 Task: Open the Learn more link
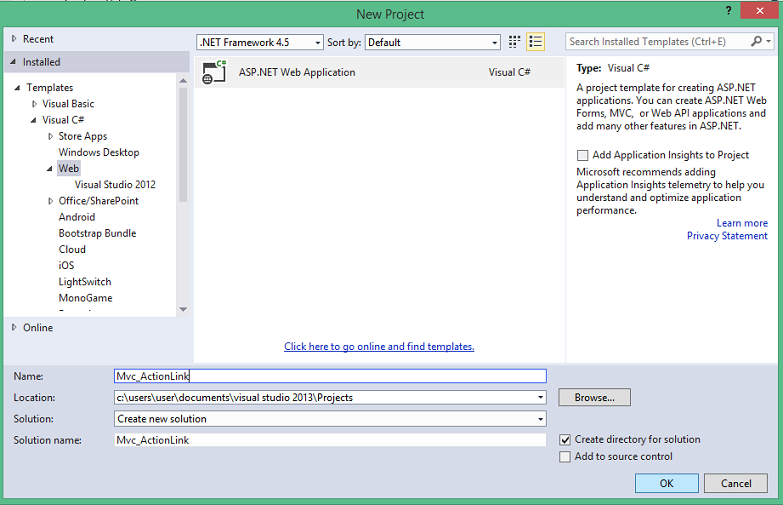pyautogui.click(x=742, y=223)
